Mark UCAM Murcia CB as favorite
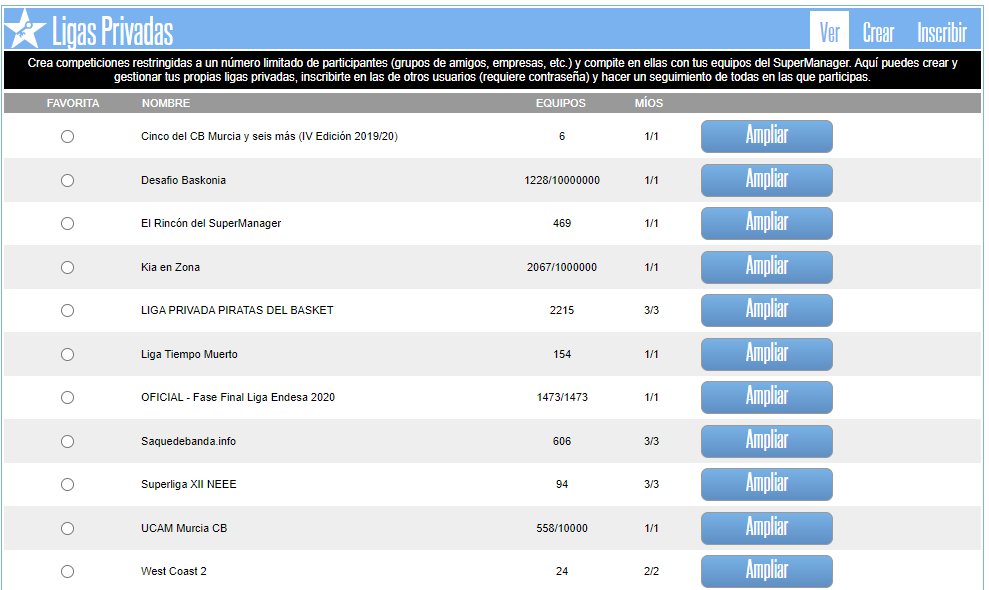This screenshot has width=989, height=590. click(x=67, y=528)
